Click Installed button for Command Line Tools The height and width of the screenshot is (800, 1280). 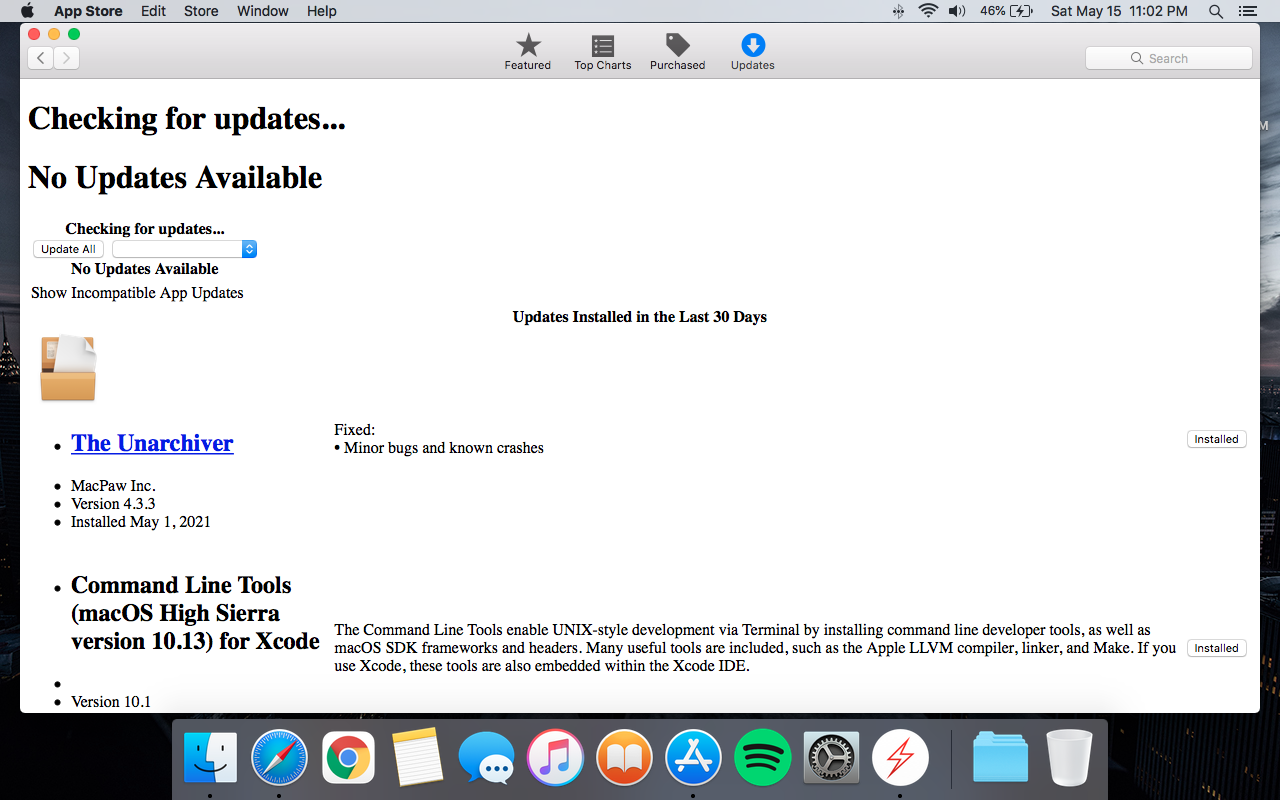click(x=1217, y=648)
